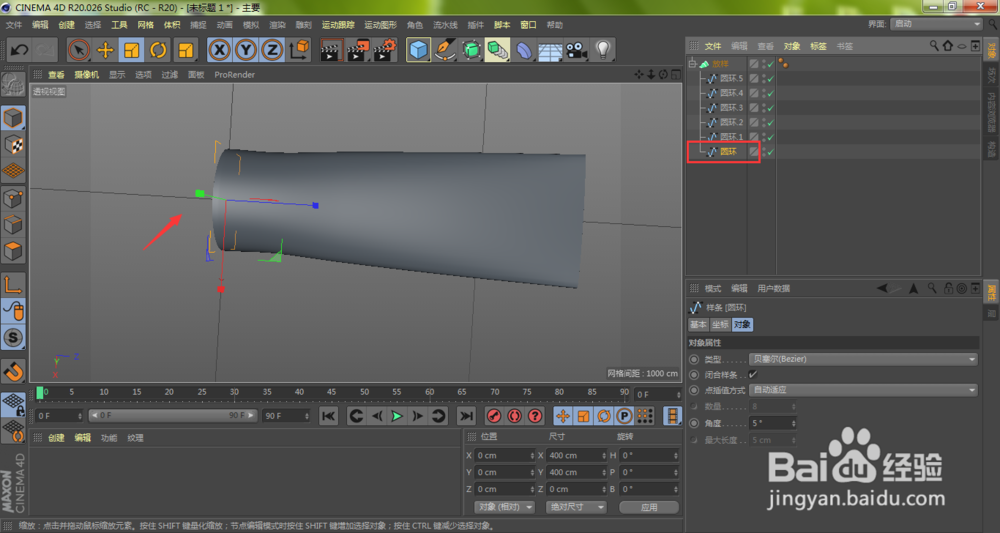The image size is (1000, 533).
Task: Open 绝对尺寸 size mode dropdown
Action: [x=576, y=507]
